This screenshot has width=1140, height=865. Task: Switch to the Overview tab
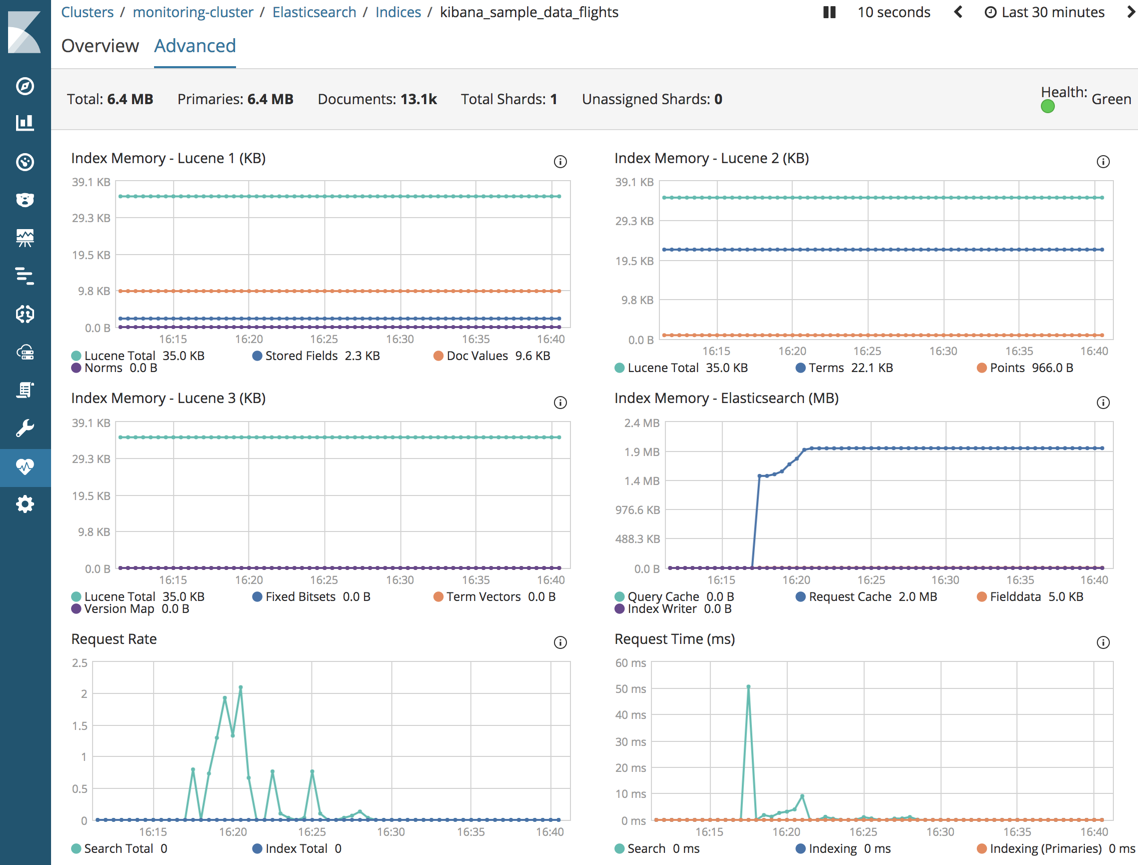pyautogui.click(x=100, y=46)
